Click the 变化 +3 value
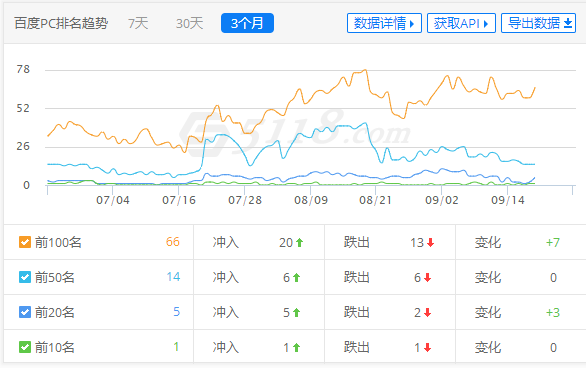 [x=553, y=312]
